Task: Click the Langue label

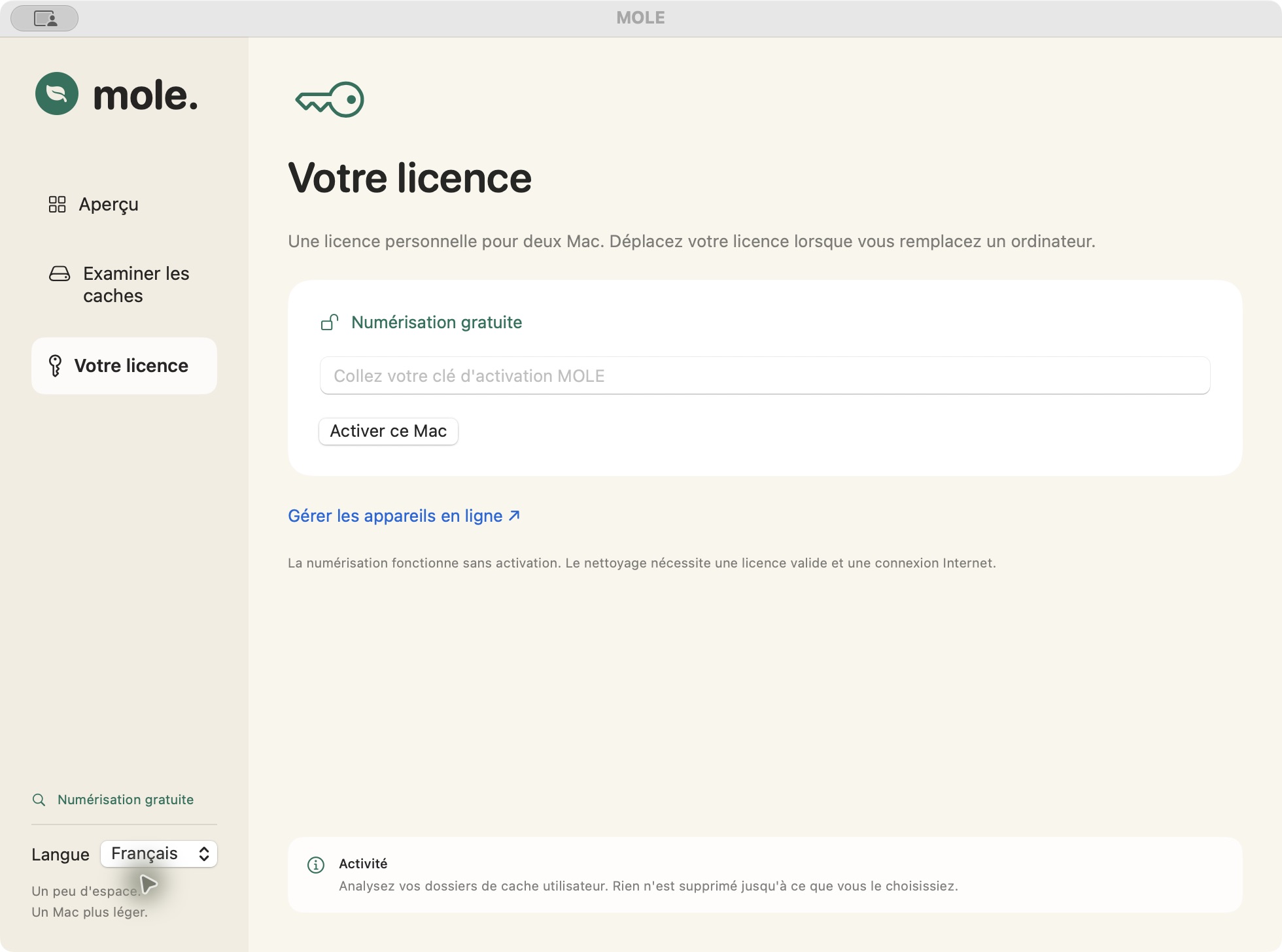Action: (60, 855)
